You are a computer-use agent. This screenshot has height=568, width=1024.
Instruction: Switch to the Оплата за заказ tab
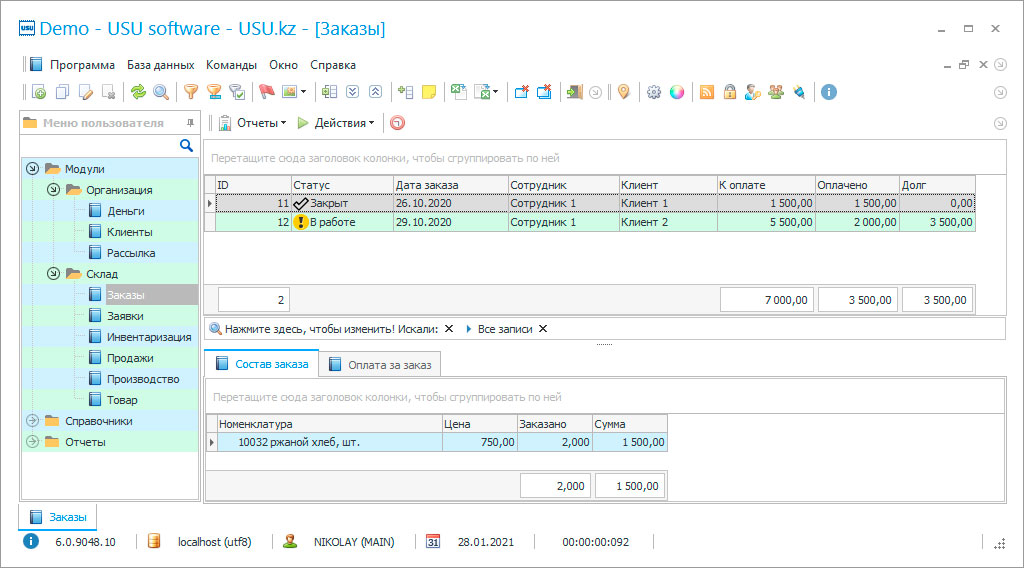(x=380, y=365)
